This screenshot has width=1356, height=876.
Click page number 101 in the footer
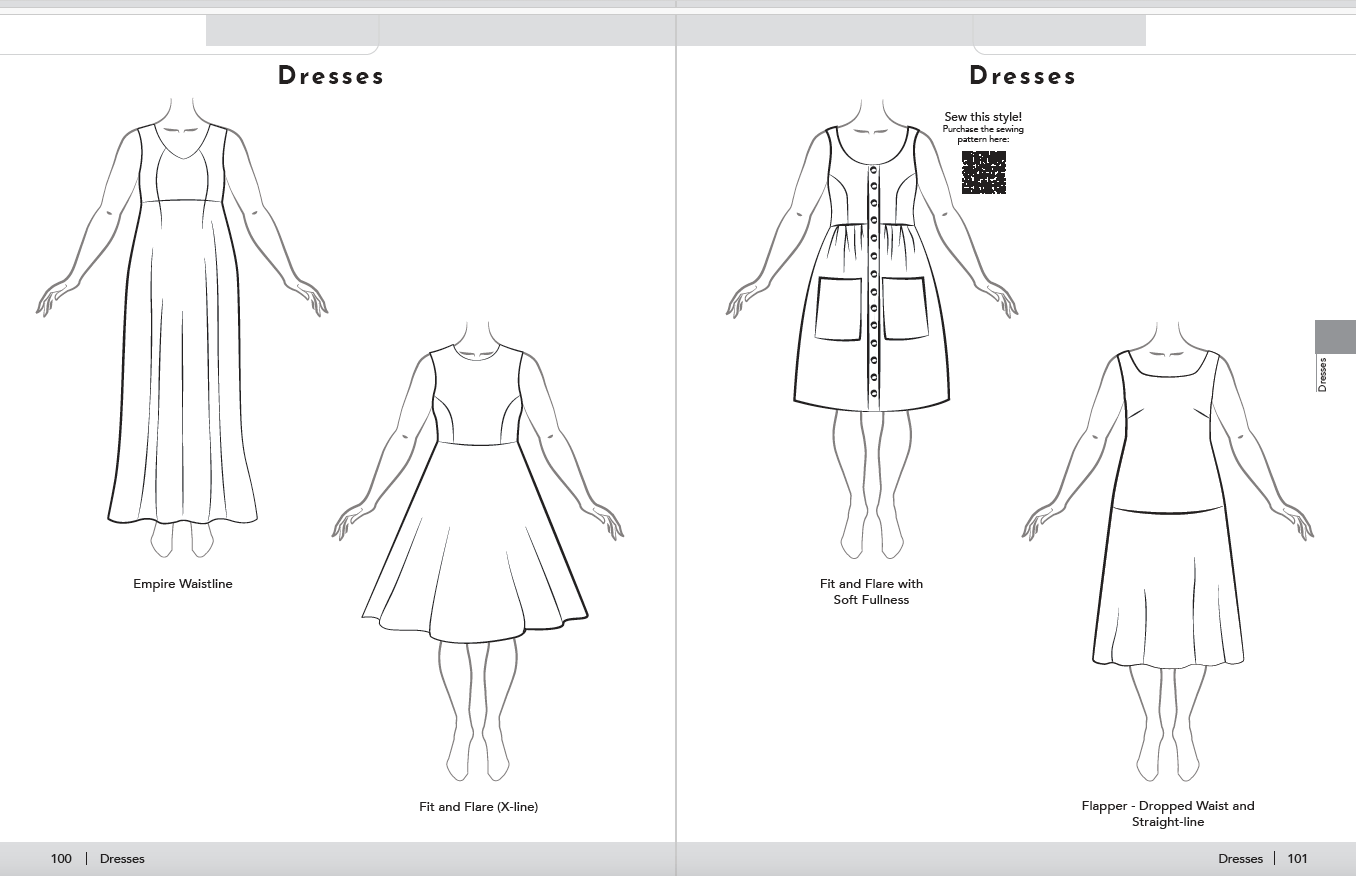1297,859
